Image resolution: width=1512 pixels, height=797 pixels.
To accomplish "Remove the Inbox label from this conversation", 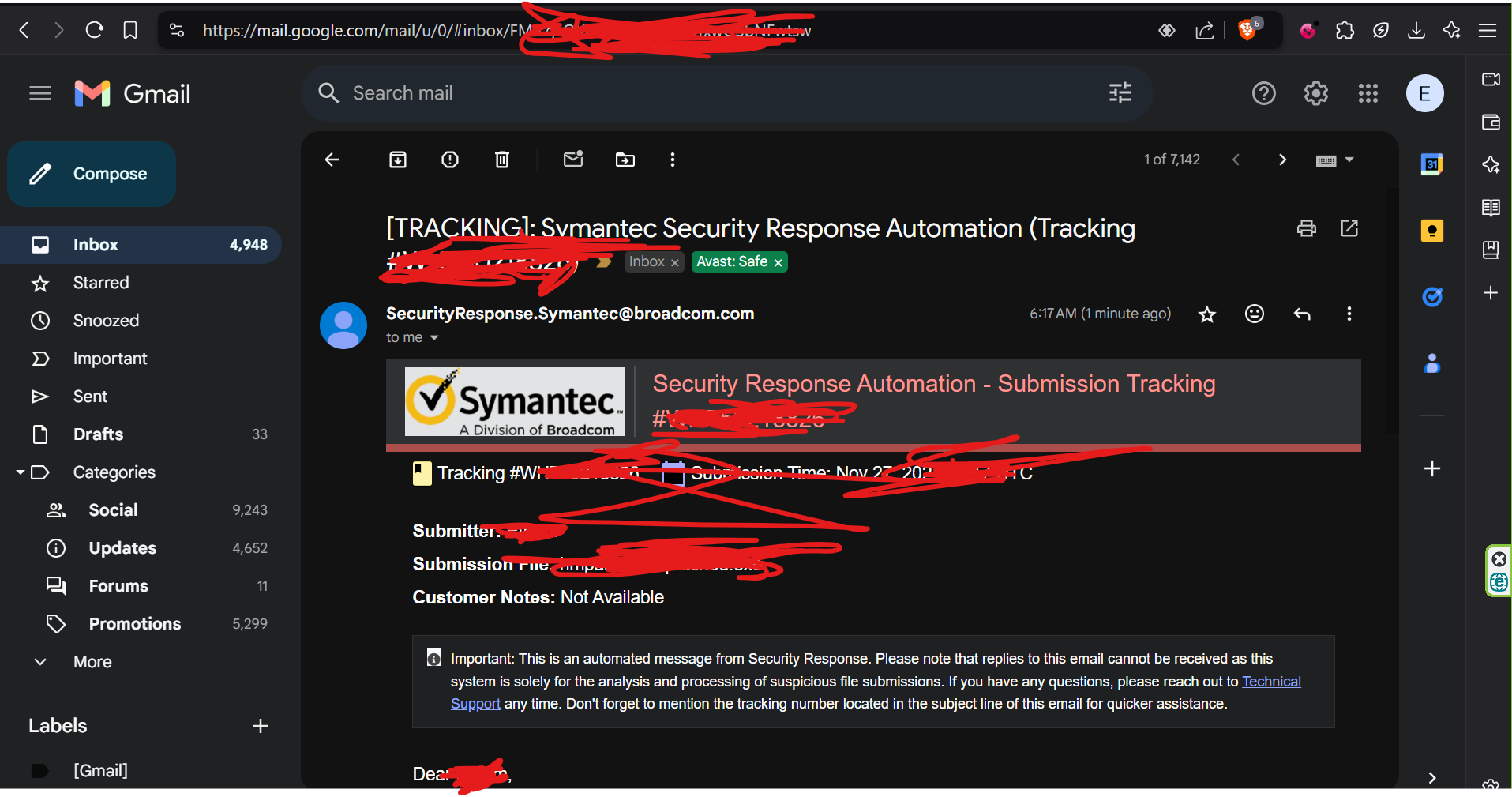I will 675,263.
